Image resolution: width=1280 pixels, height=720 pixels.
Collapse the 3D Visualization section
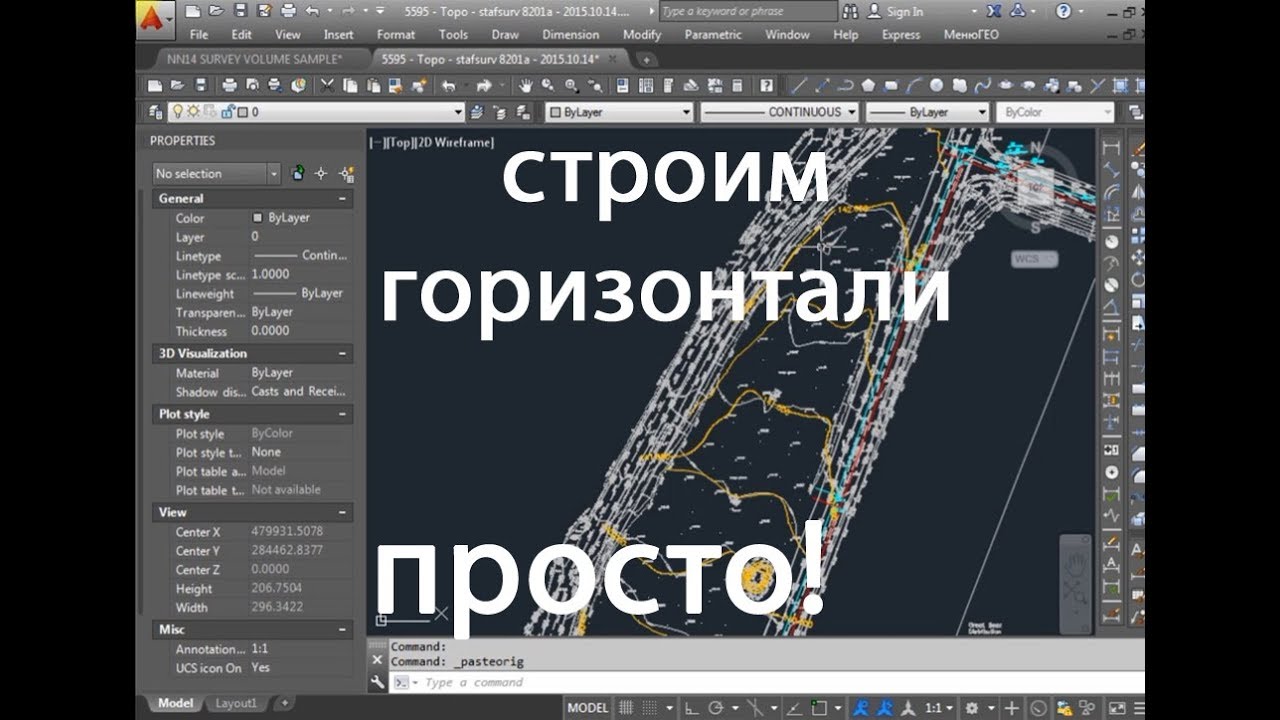pos(343,353)
